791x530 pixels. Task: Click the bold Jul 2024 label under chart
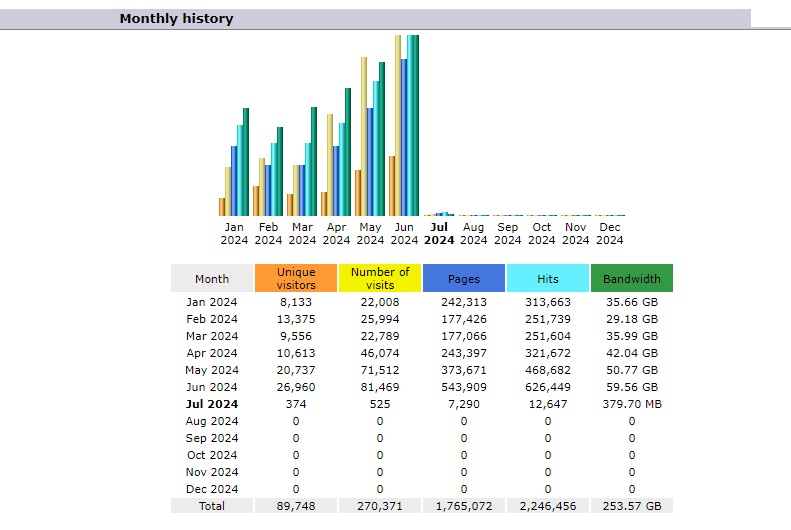(x=439, y=233)
